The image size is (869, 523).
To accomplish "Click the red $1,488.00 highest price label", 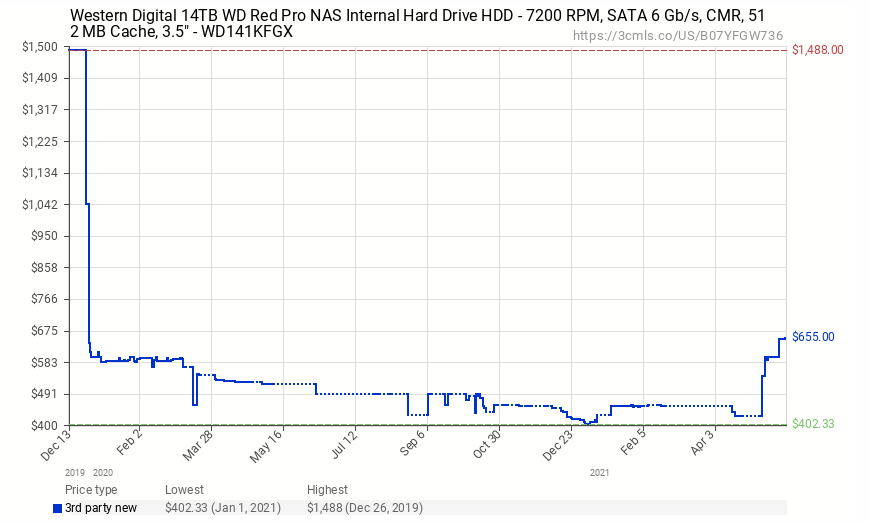I will (817, 50).
